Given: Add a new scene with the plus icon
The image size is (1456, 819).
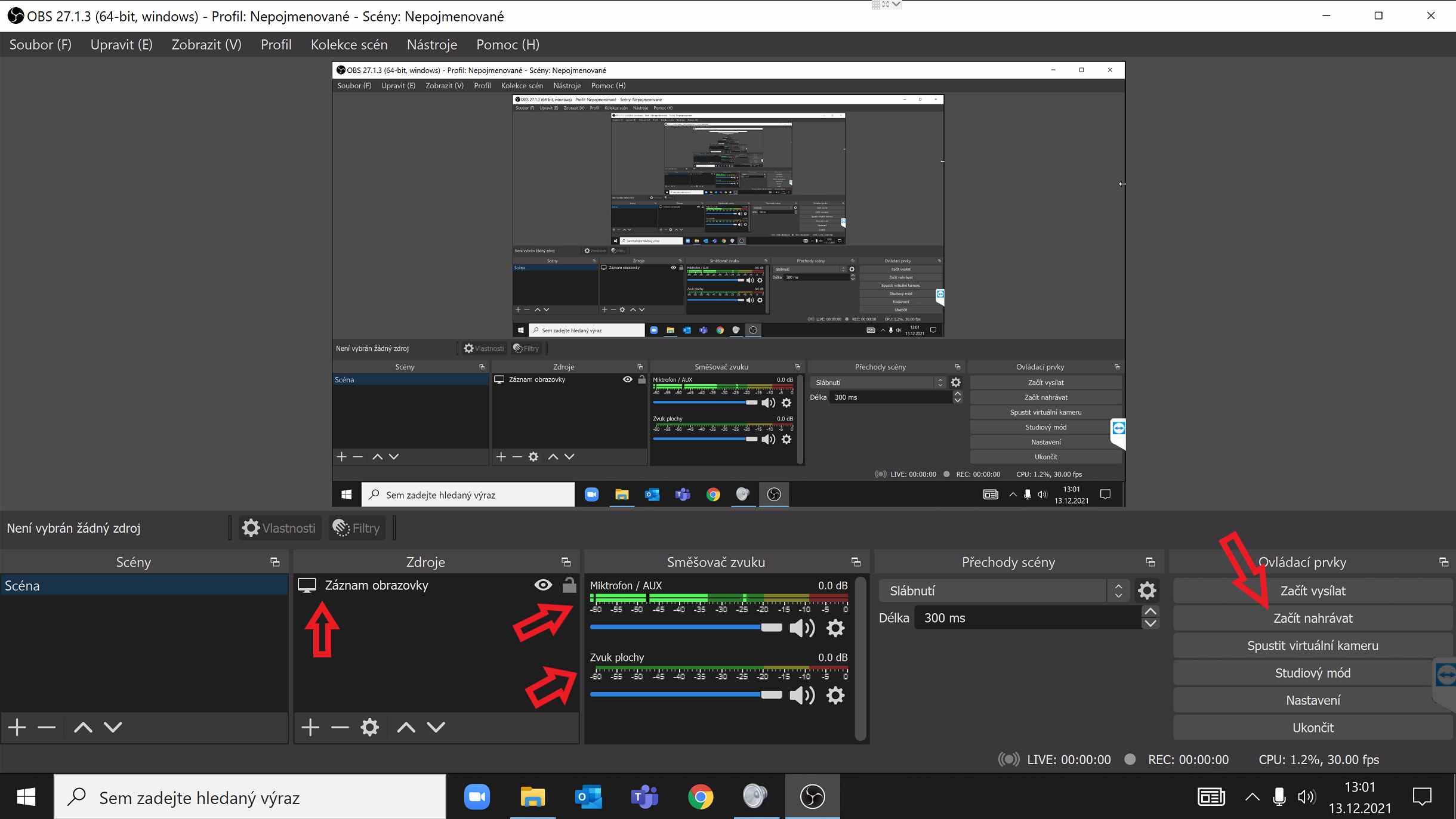Looking at the screenshot, I should (x=17, y=727).
